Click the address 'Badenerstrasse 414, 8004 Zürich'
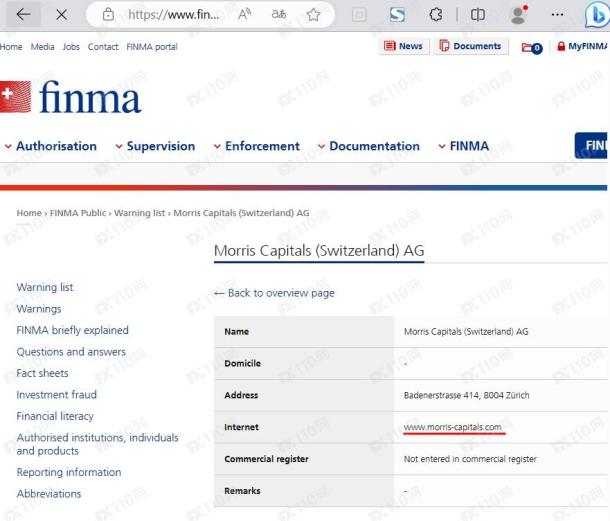 (x=466, y=395)
